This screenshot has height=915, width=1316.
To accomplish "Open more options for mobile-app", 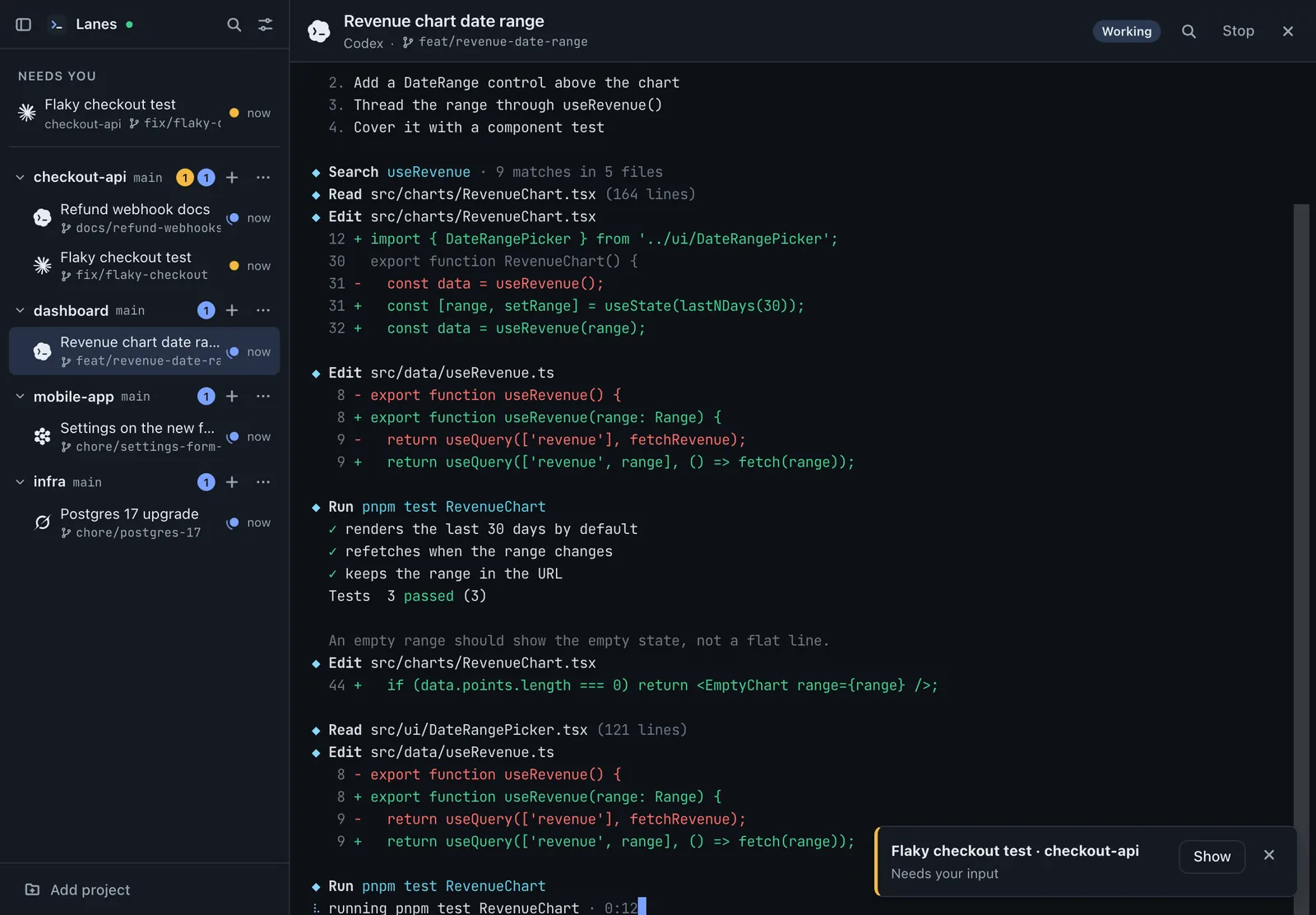I will [x=263, y=396].
